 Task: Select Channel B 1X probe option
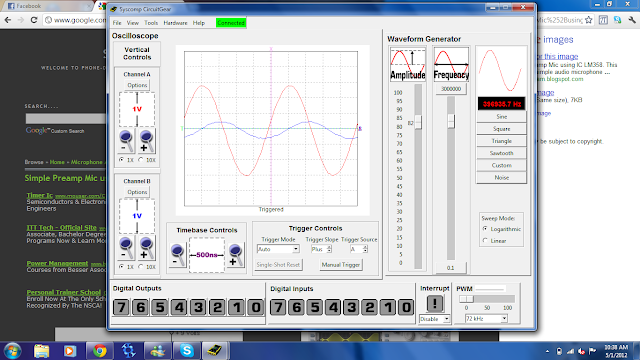122,267
